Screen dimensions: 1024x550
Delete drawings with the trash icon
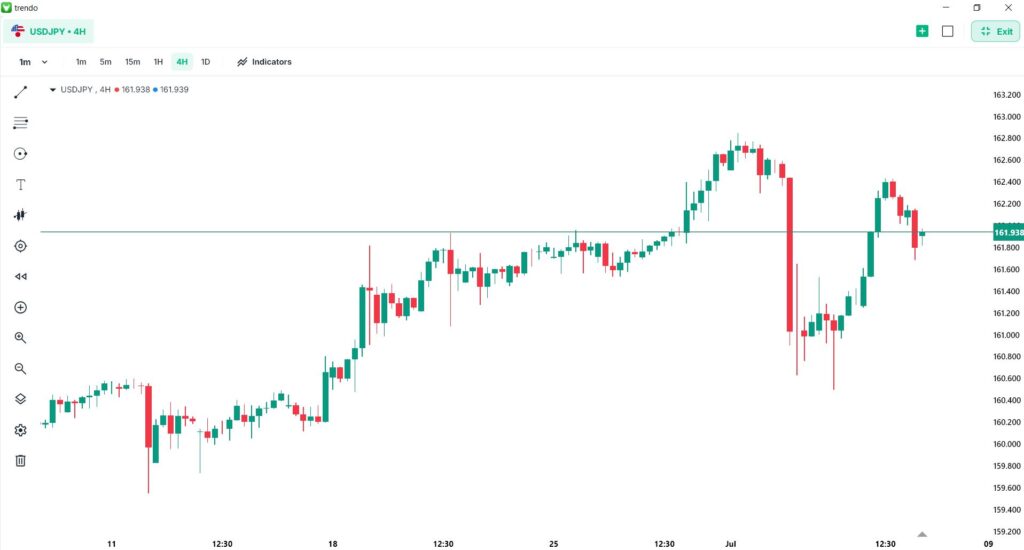20,461
